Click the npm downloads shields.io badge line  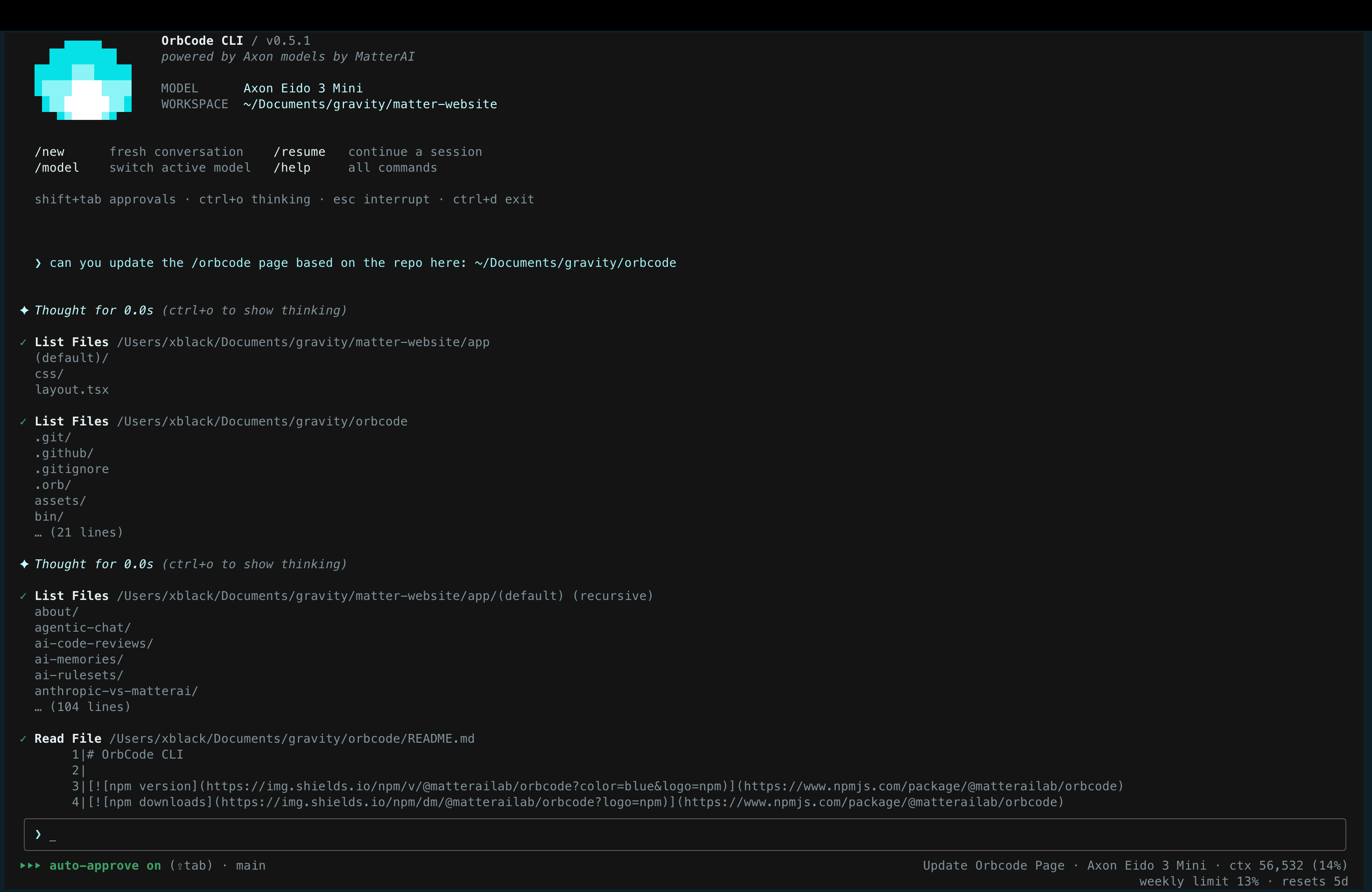575,802
